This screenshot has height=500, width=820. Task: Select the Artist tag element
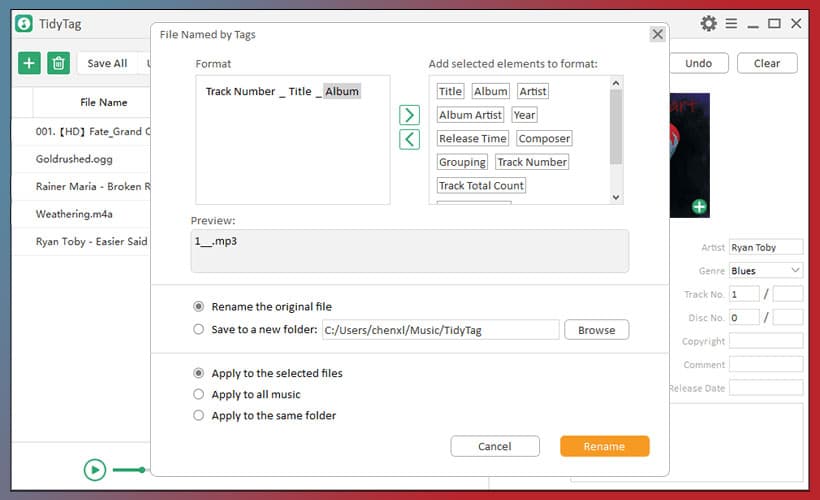[533, 92]
